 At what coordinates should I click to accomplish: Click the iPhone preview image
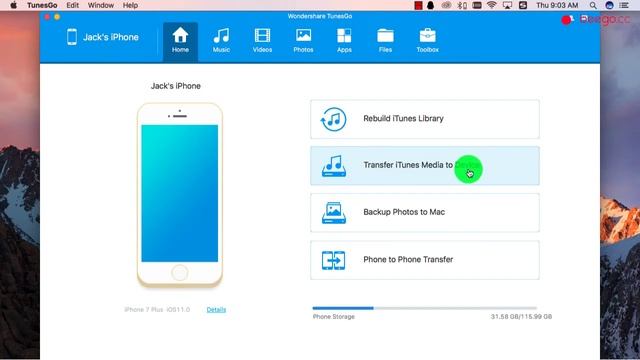(180, 195)
